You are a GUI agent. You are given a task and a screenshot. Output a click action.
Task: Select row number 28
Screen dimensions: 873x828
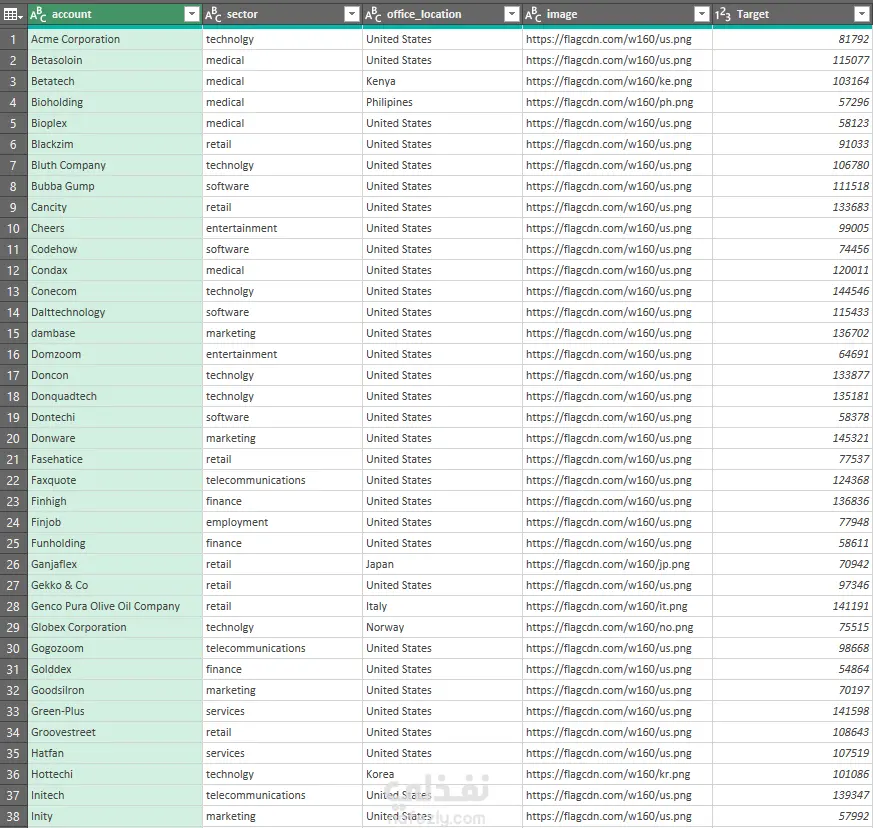click(13, 606)
